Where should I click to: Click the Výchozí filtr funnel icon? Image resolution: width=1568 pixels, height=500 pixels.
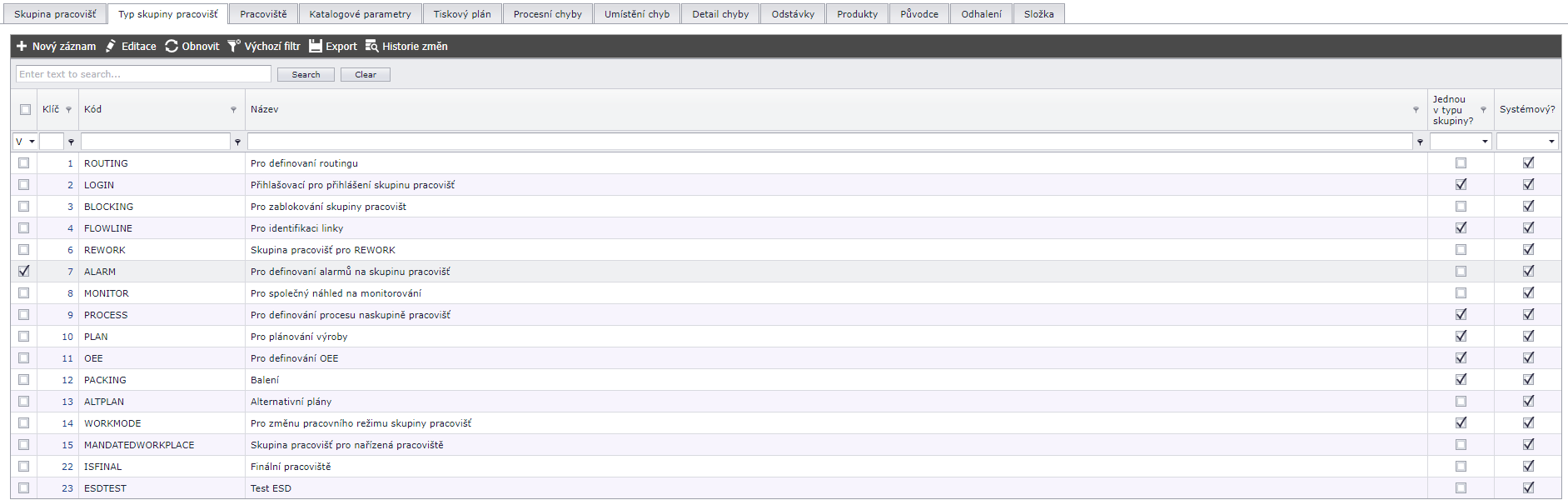234,47
